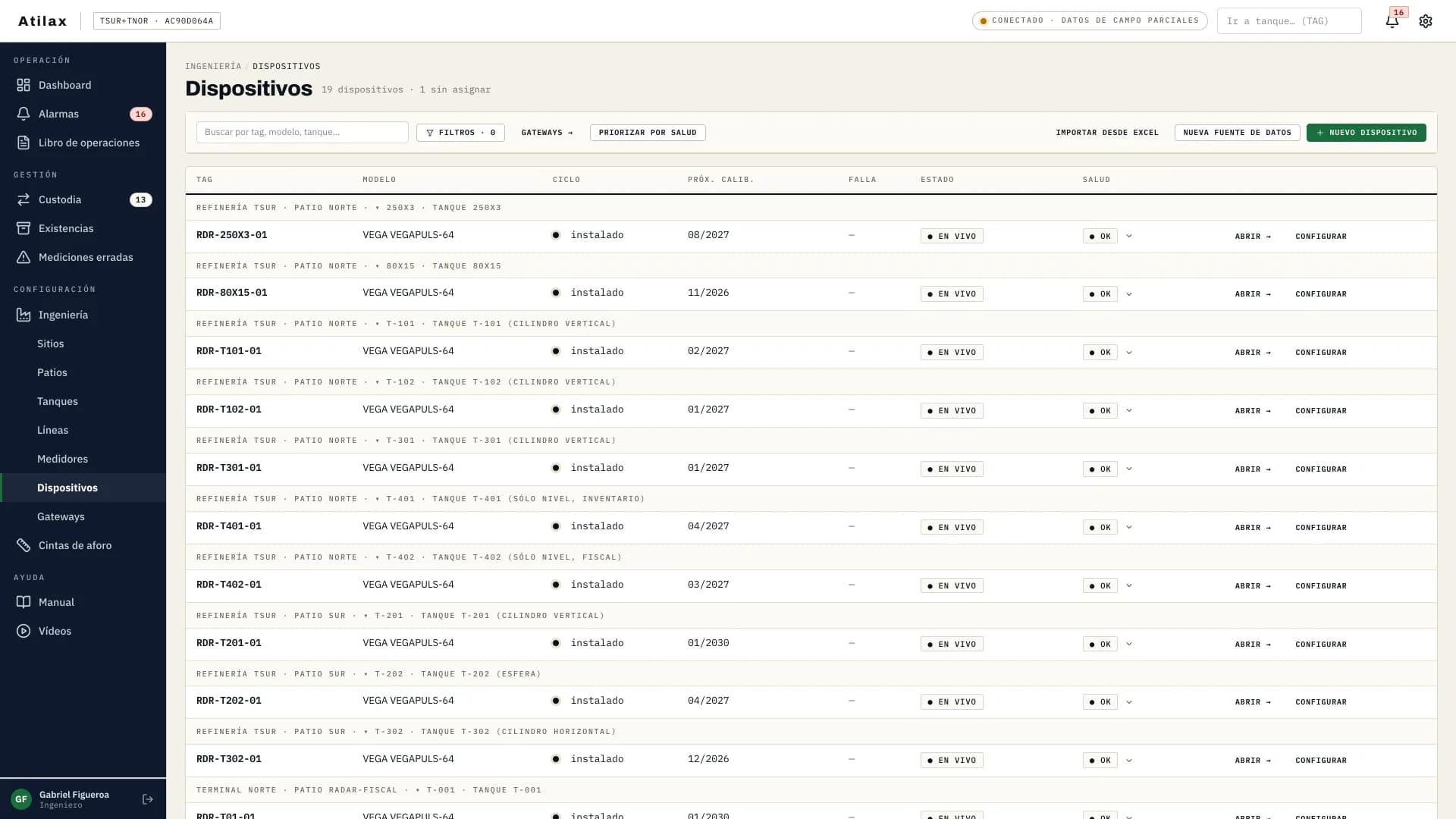Collapse the T-101 tank group header

click(378, 324)
